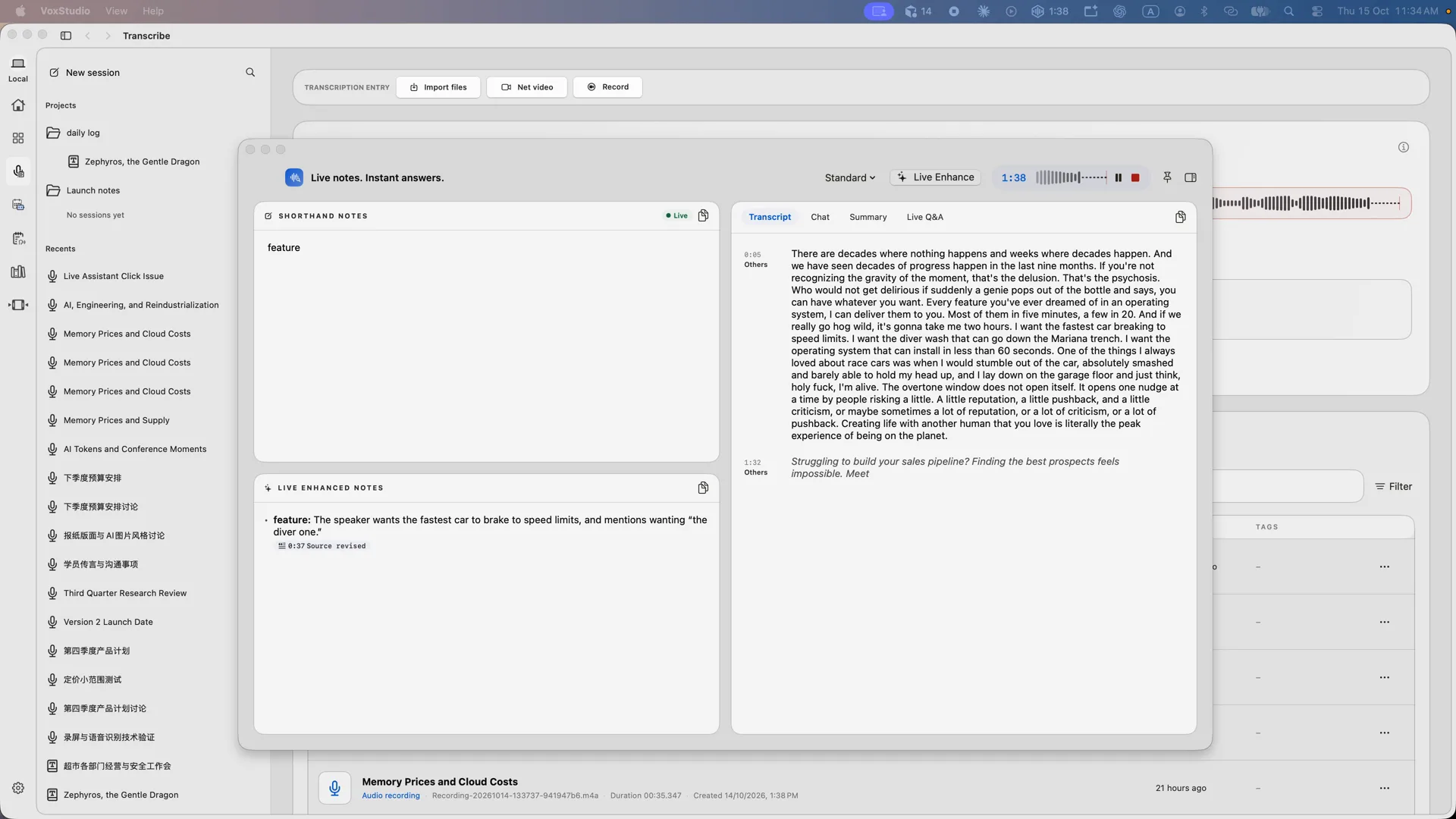Toggle the side panel layout icon
This screenshot has height=819, width=1456.
[x=1191, y=177]
